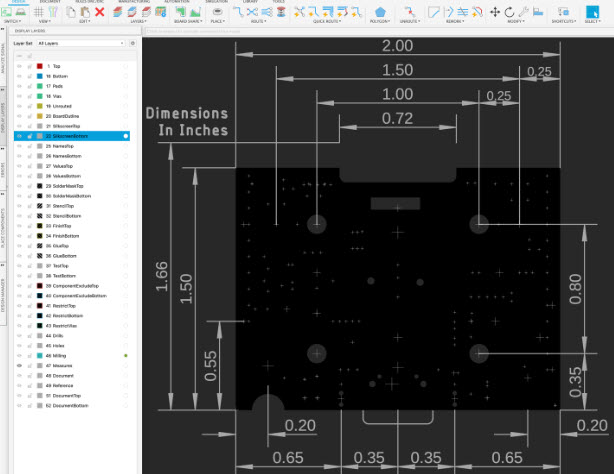Select the 29 SolderMaskTop layer row
Screen dimensions: 614x474
coord(72,186)
